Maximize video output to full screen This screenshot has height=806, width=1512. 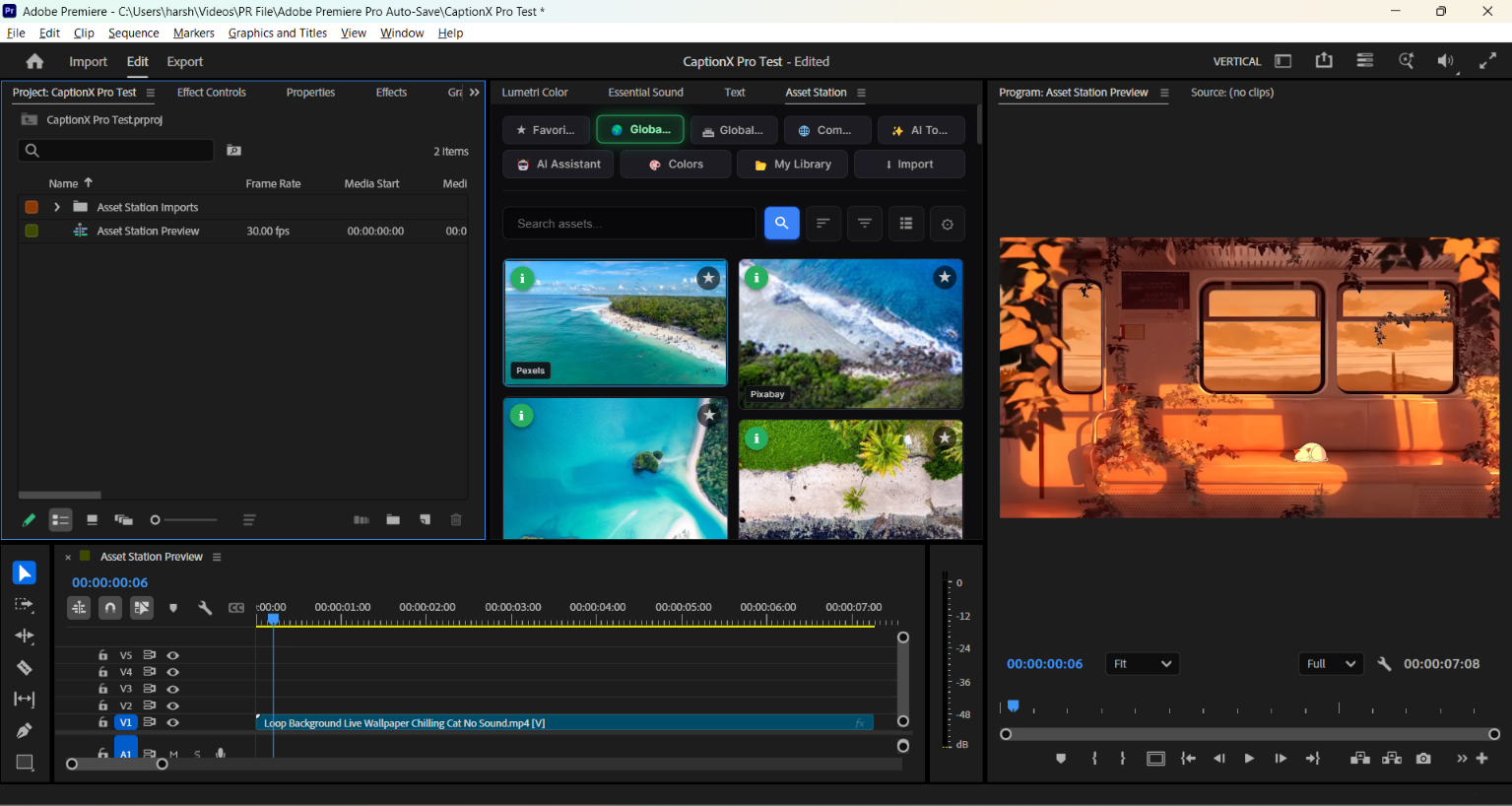1488,61
